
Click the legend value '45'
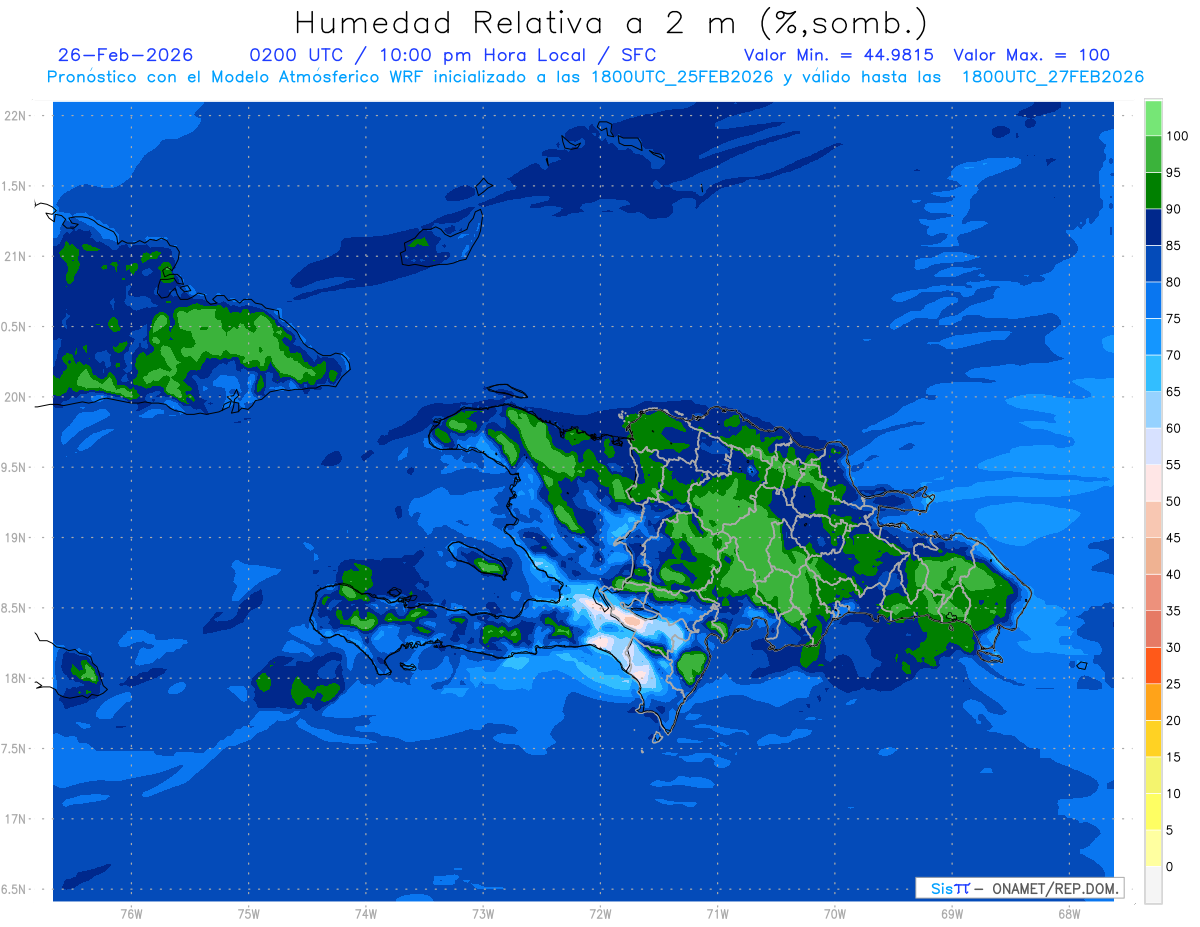1173,538
